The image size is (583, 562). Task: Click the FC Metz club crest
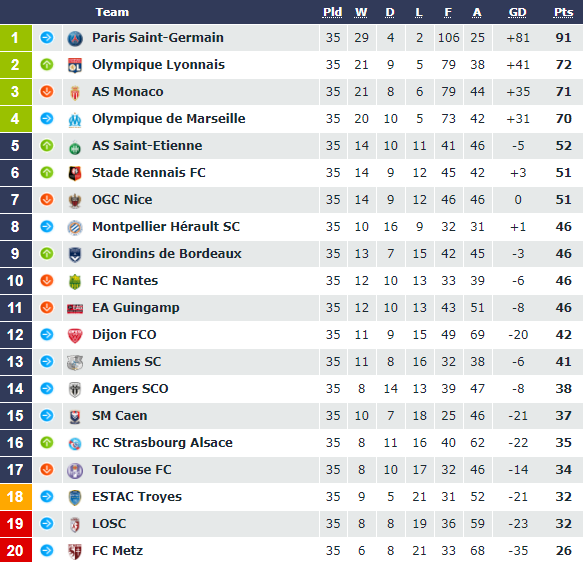pyautogui.click(x=75, y=551)
